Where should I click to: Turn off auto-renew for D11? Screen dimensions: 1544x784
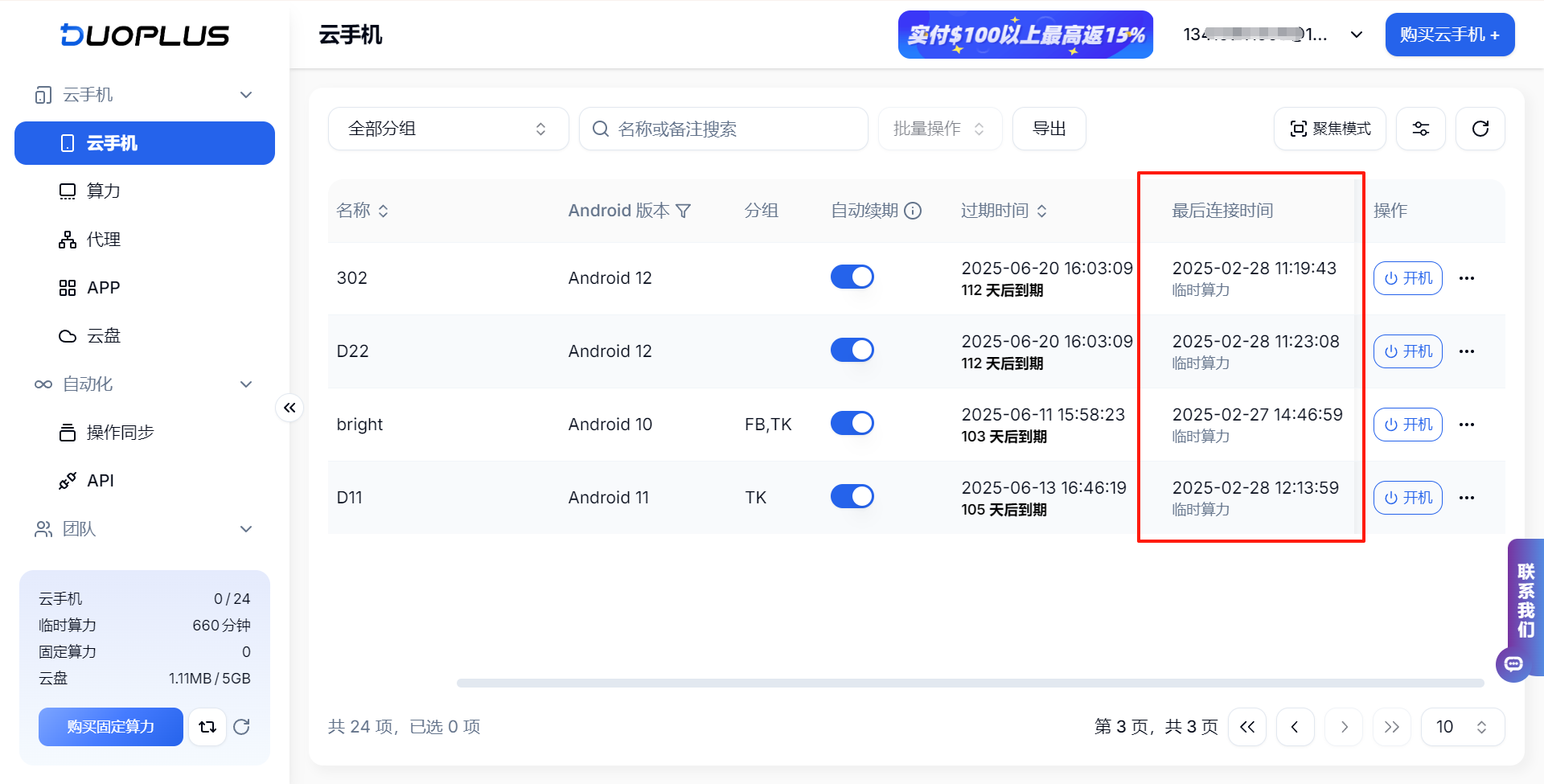coord(852,496)
